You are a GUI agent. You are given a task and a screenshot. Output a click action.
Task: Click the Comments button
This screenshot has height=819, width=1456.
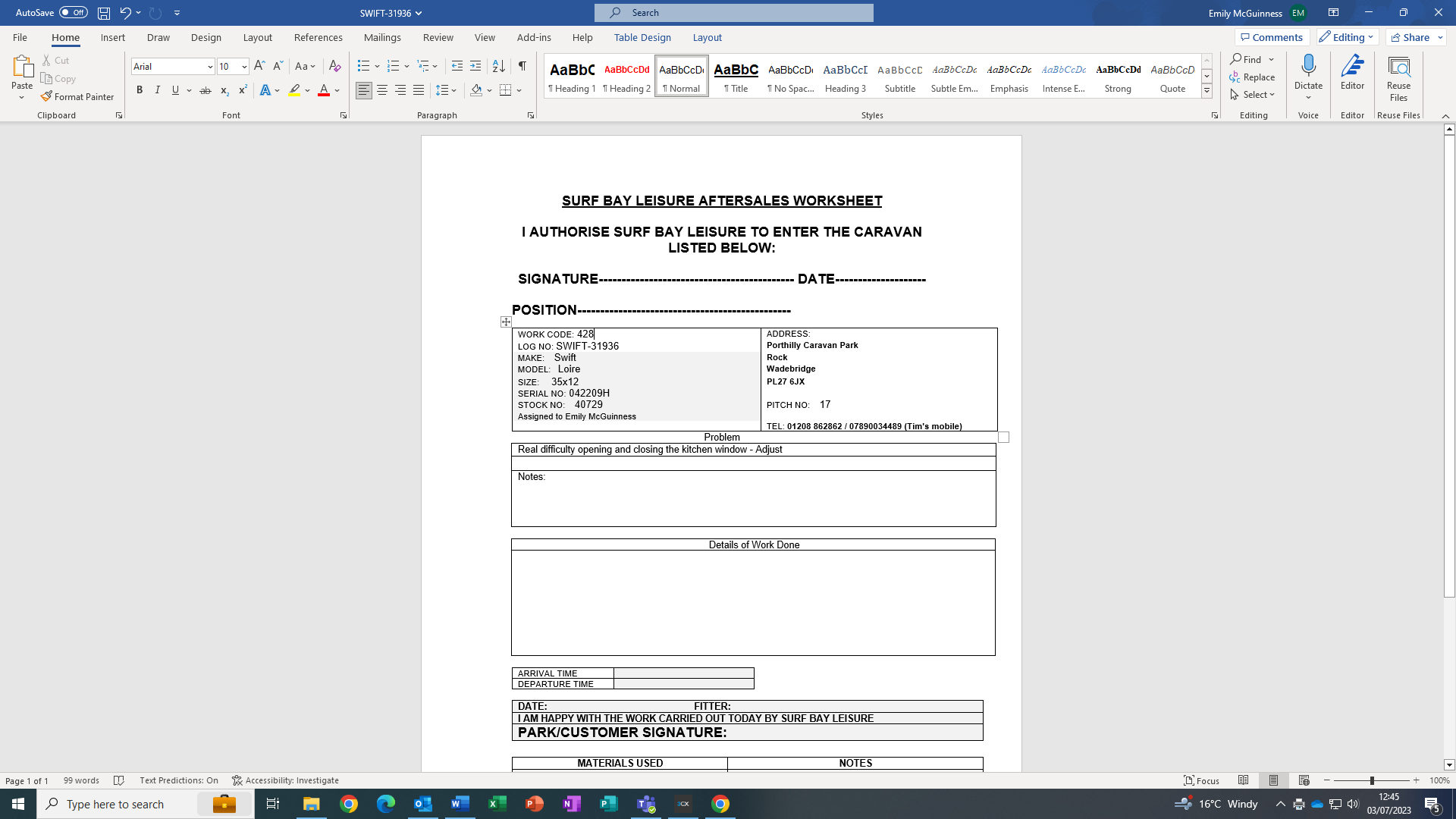(1272, 37)
